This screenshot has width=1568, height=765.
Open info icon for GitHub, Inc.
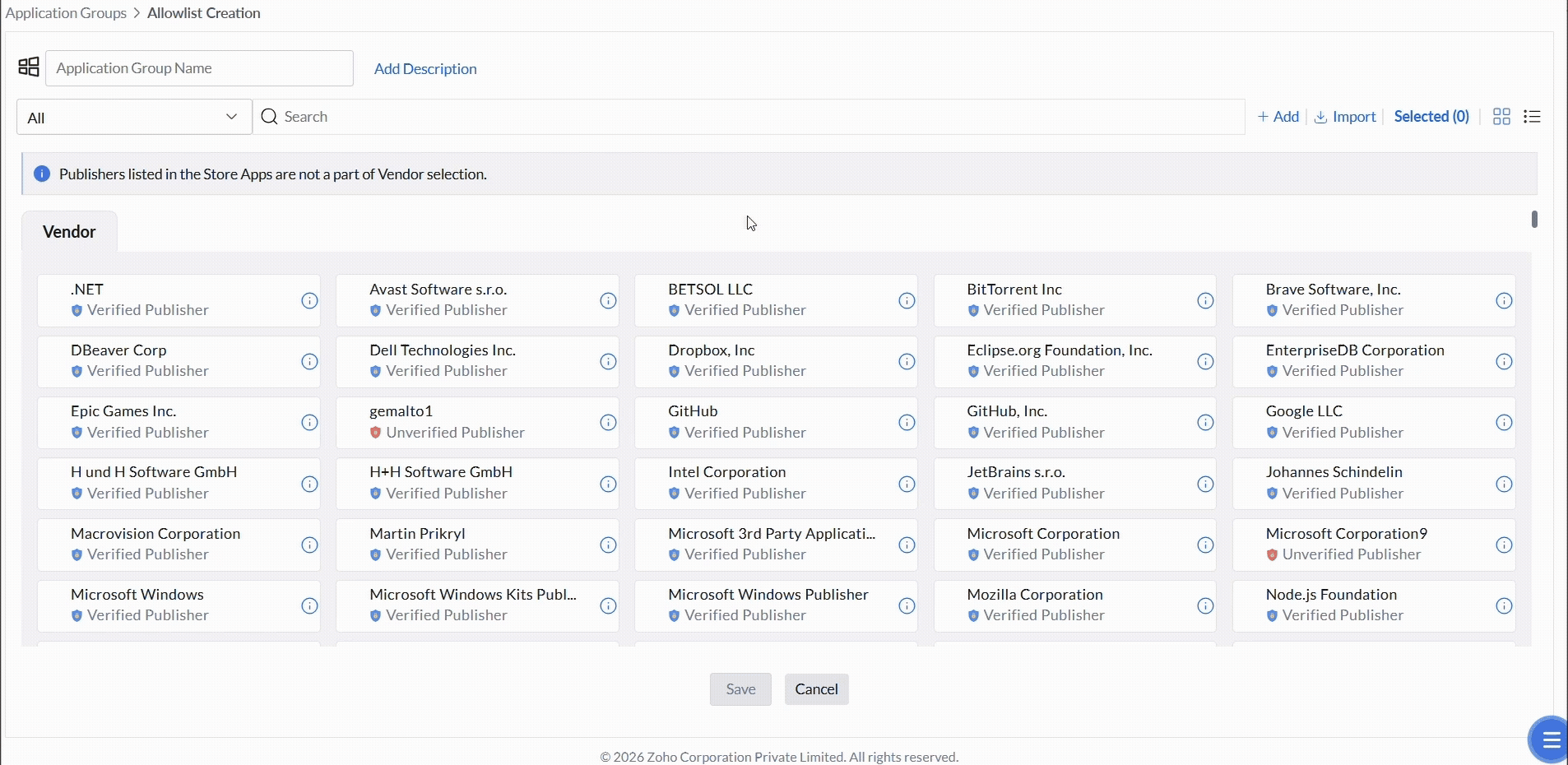click(1205, 422)
